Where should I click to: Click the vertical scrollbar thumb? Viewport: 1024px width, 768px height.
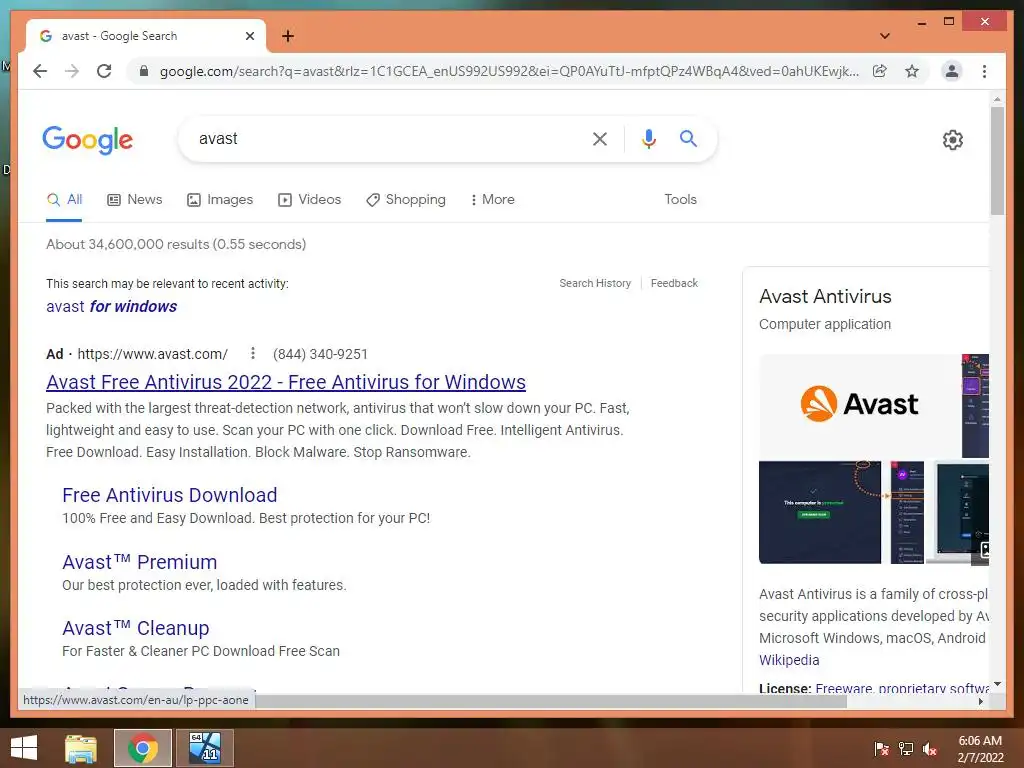[x=997, y=161]
